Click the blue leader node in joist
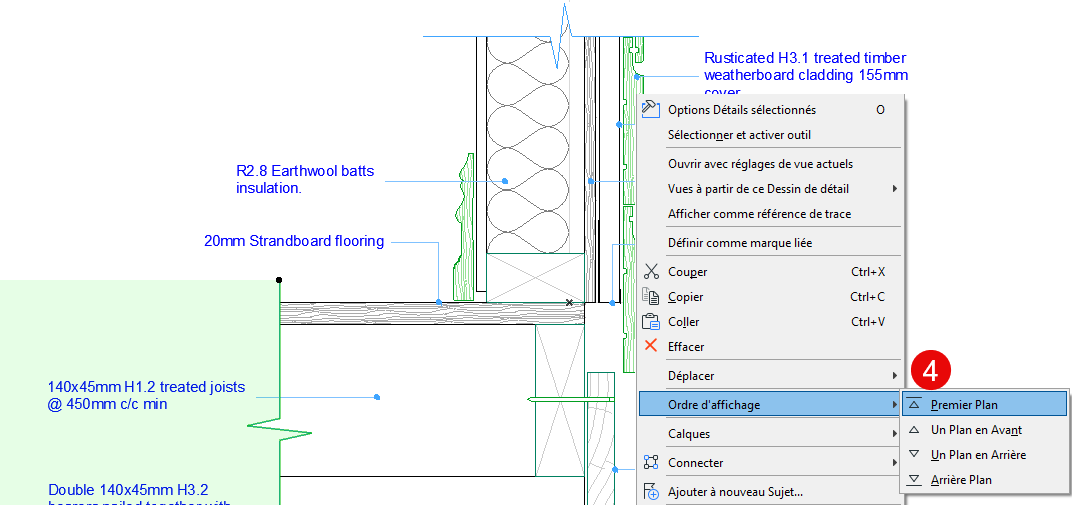The width and height of the screenshot is (1072, 505). pyautogui.click(x=377, y=397)
